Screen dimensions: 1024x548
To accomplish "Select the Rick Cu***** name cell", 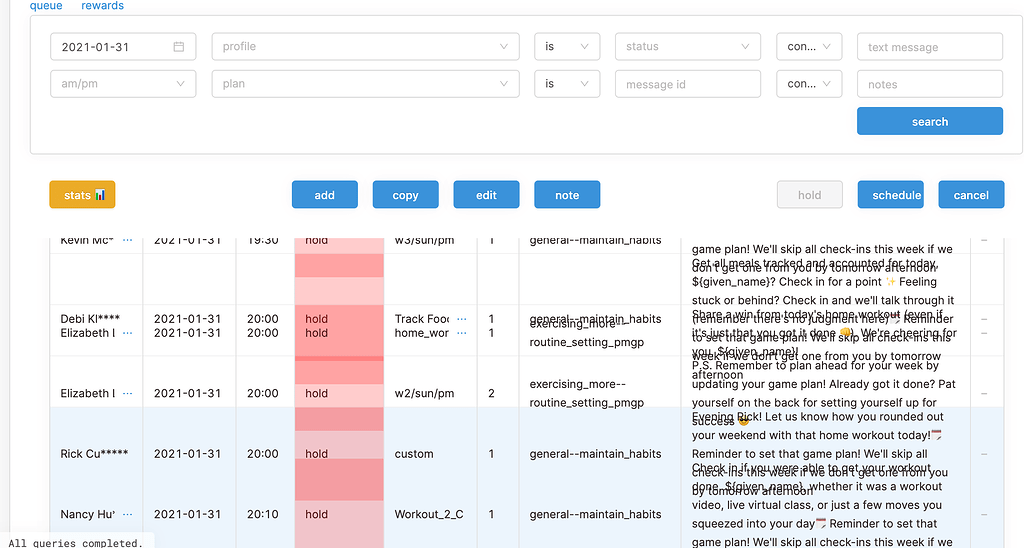I will [94, 454].
